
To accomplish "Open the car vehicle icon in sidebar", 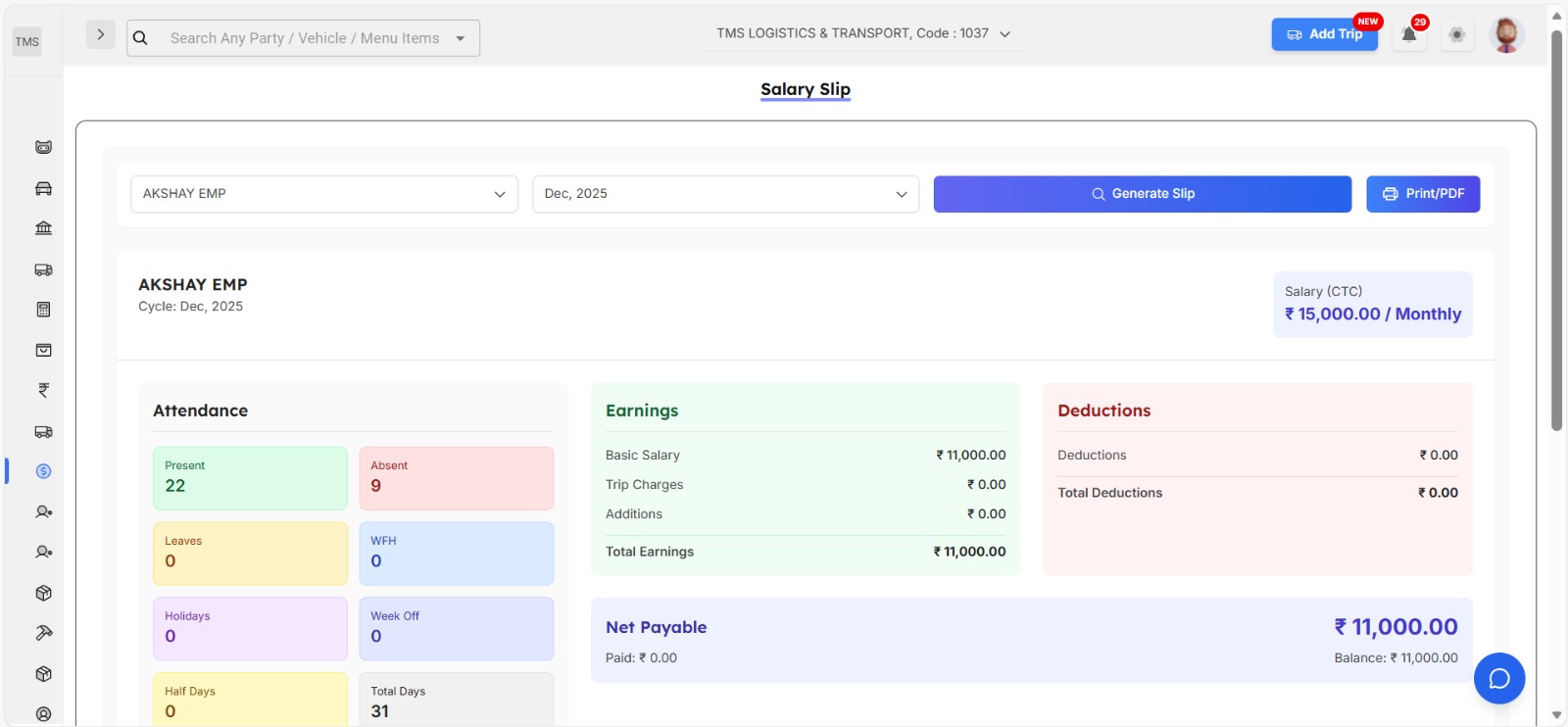I will click(43, 188).
